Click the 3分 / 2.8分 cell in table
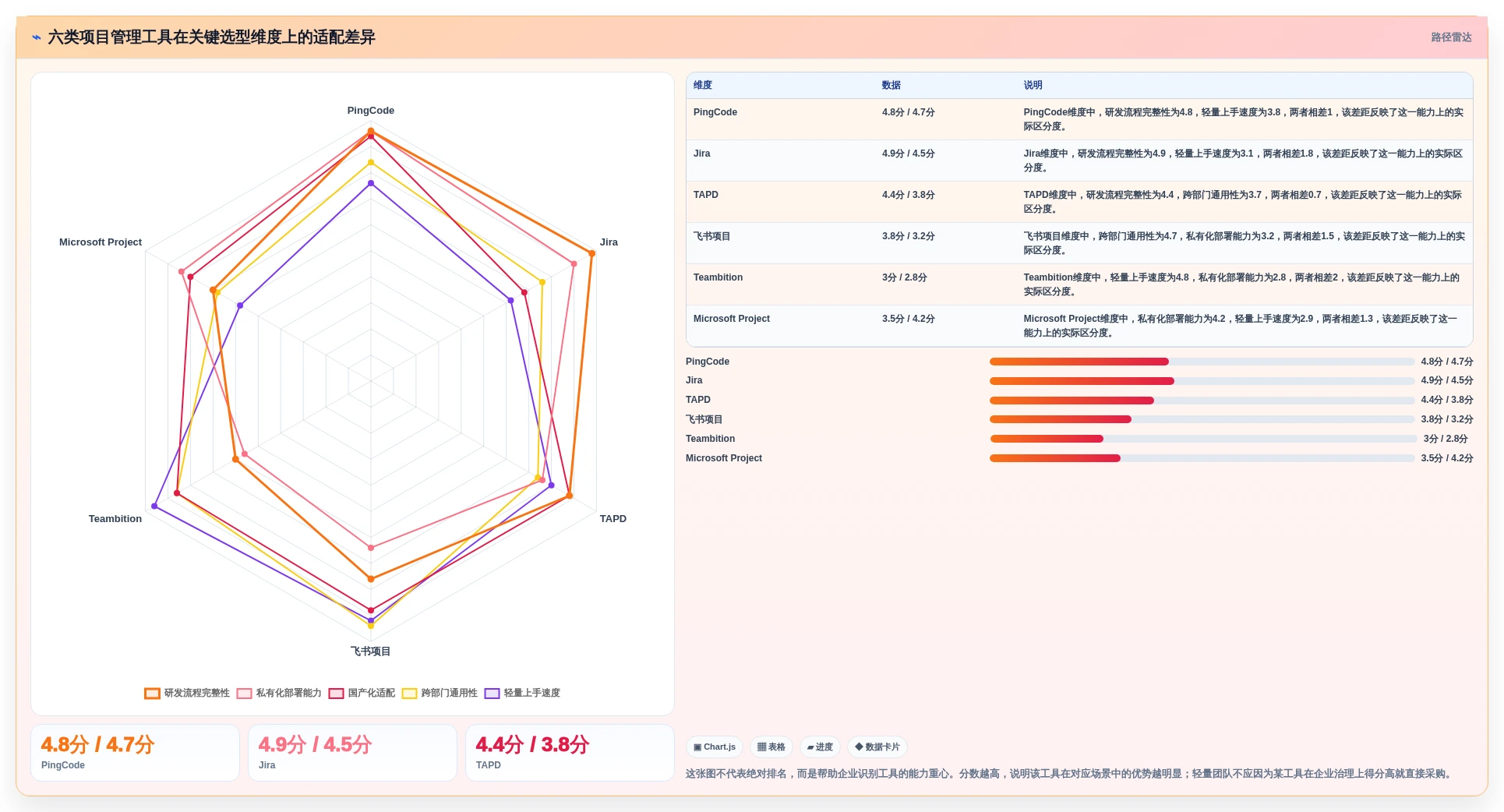This screenshot has width=1504, height=812. 905,277
